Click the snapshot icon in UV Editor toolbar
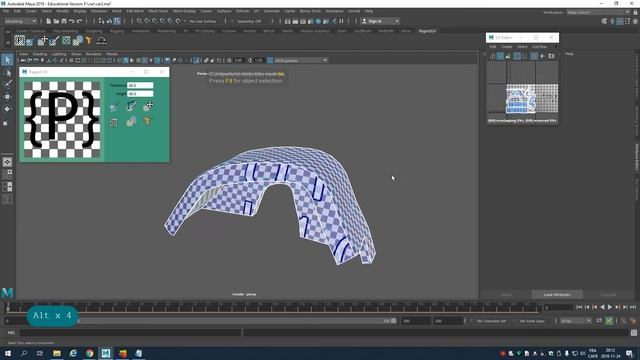The width and height of the screenshot is (640, 360). coord(551,56)
